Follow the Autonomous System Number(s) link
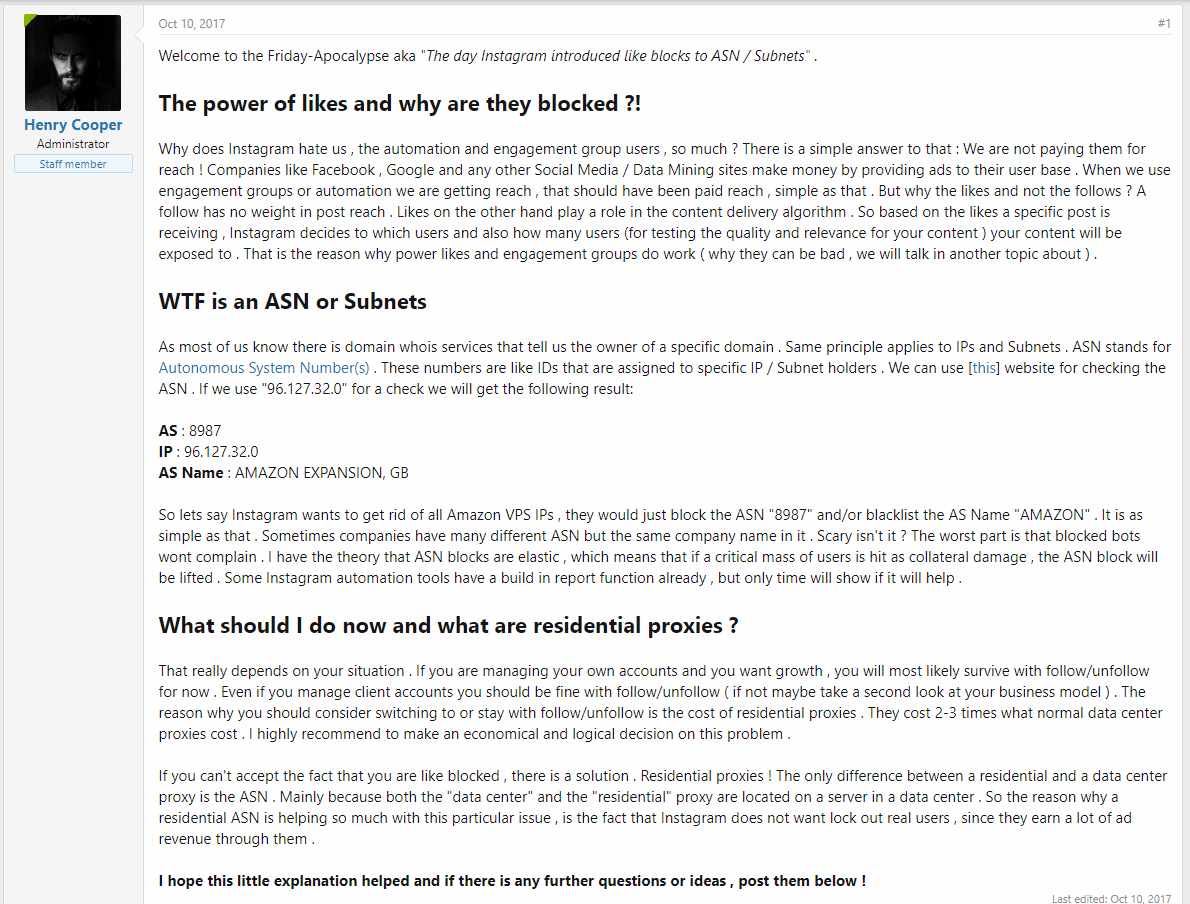The height and width of the screenshot is (904, 1190). (264, 368)
